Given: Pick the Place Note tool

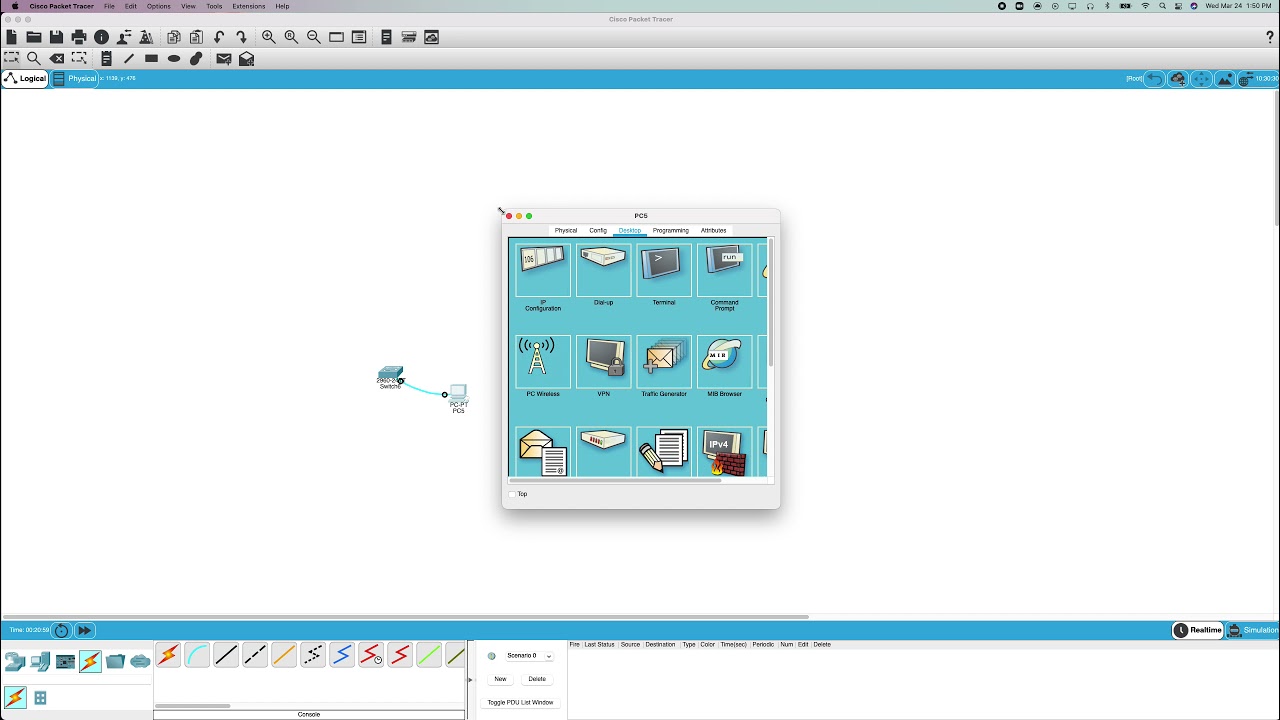Looking at the screenshot, I should pyautogui.click(x=106, y=59).
